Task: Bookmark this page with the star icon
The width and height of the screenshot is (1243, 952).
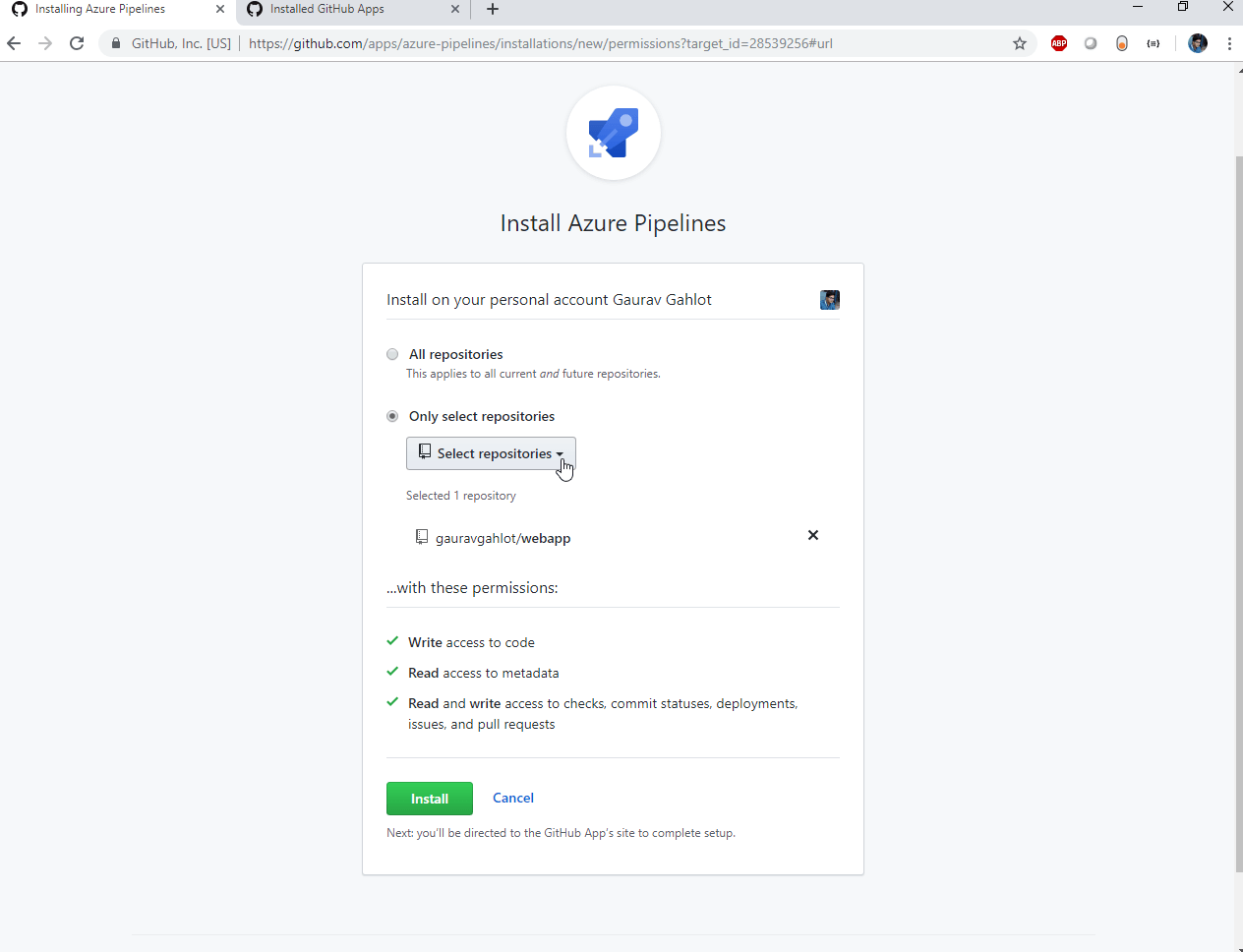Action: coord(1020,43)
